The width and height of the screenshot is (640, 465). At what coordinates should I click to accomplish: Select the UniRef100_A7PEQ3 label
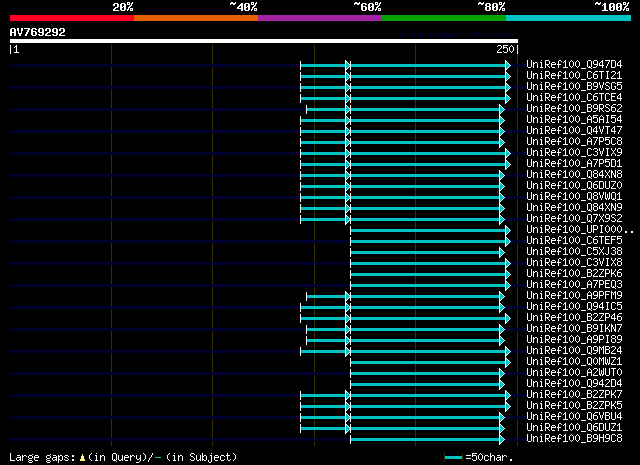tap(574, 285)
